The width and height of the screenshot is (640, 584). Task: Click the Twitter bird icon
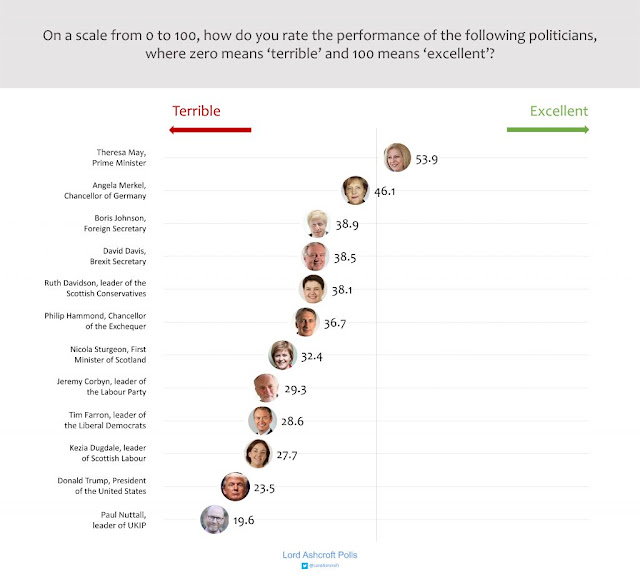click(306, 566)
